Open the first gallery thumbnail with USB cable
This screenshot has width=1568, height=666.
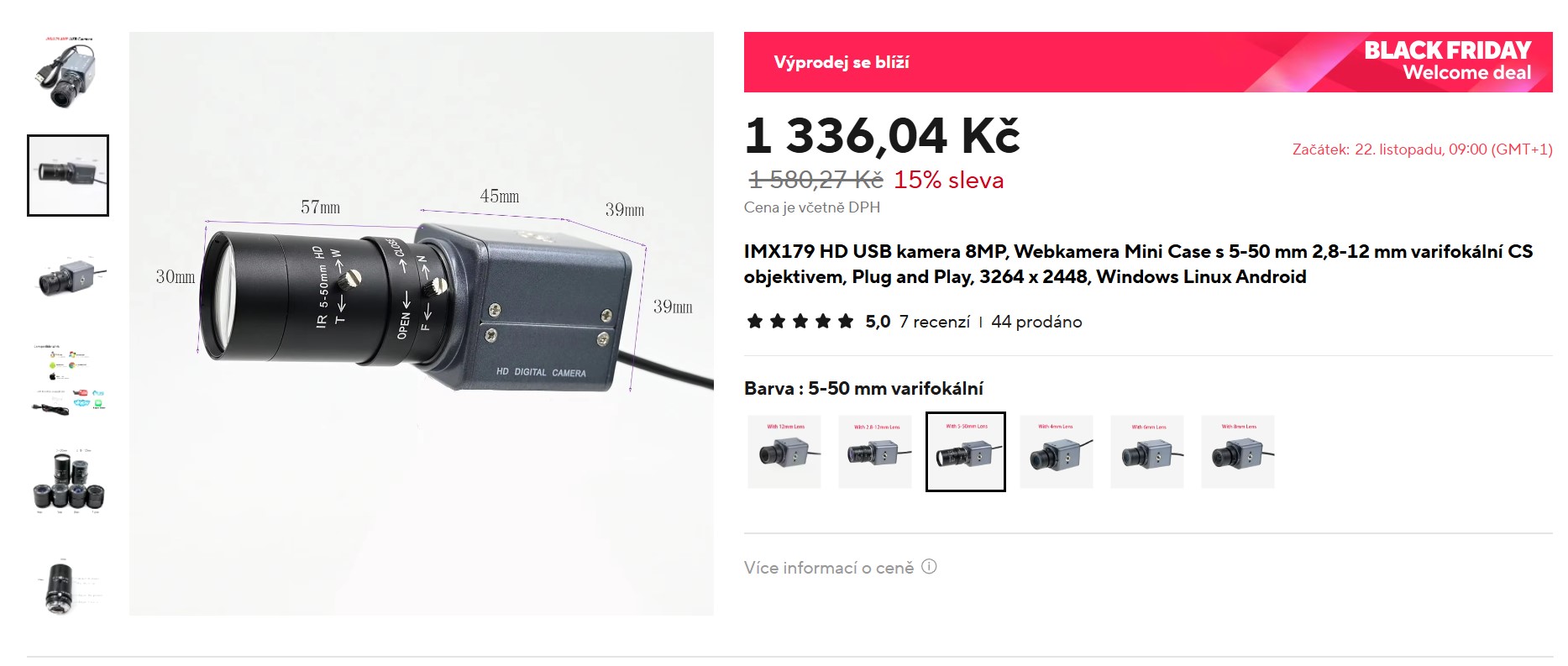68,73
